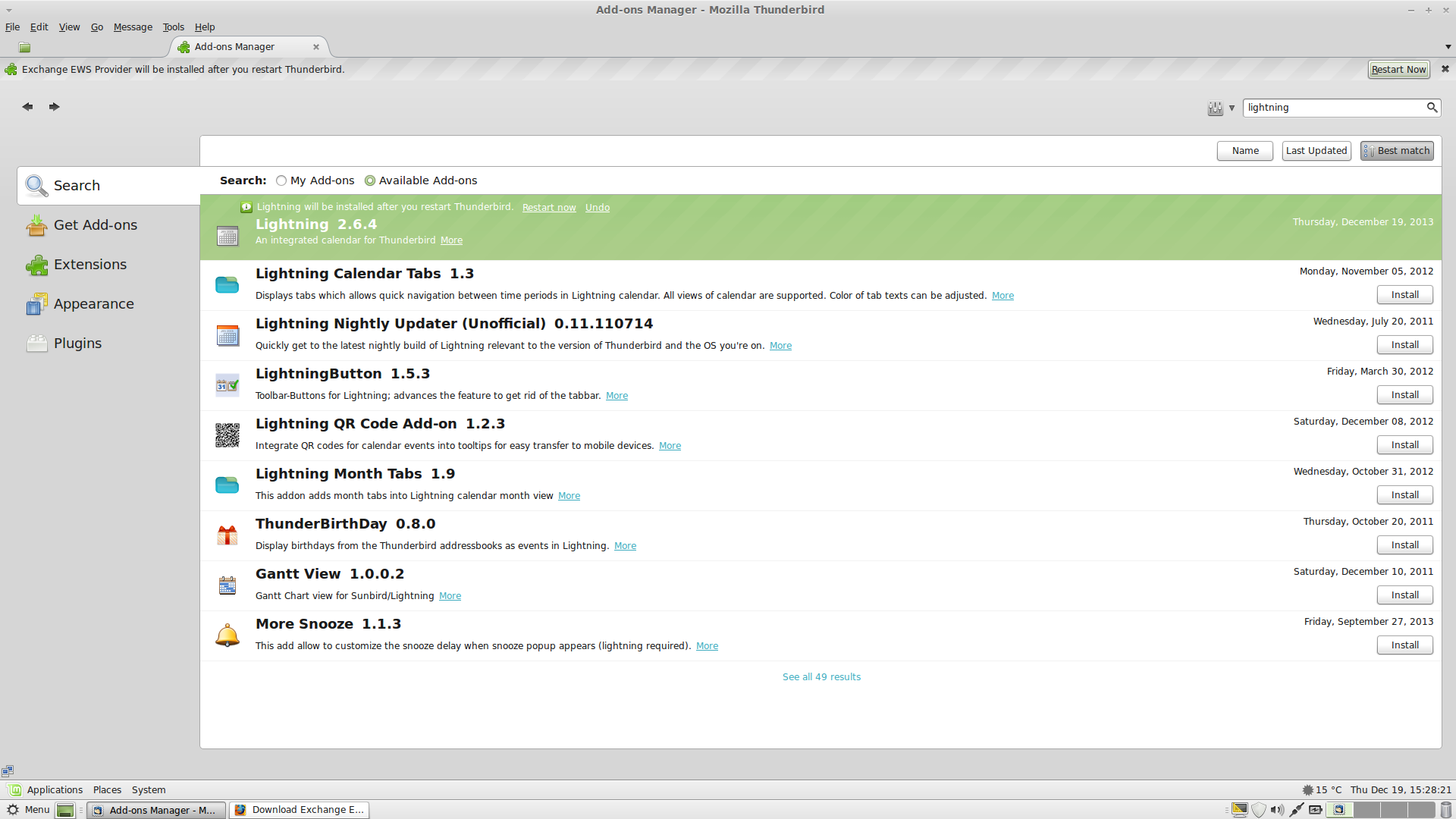This screenshot has height=819, width=1456.
Task: Open the tools gear menu for add-ons
Action: point(1221,108)
